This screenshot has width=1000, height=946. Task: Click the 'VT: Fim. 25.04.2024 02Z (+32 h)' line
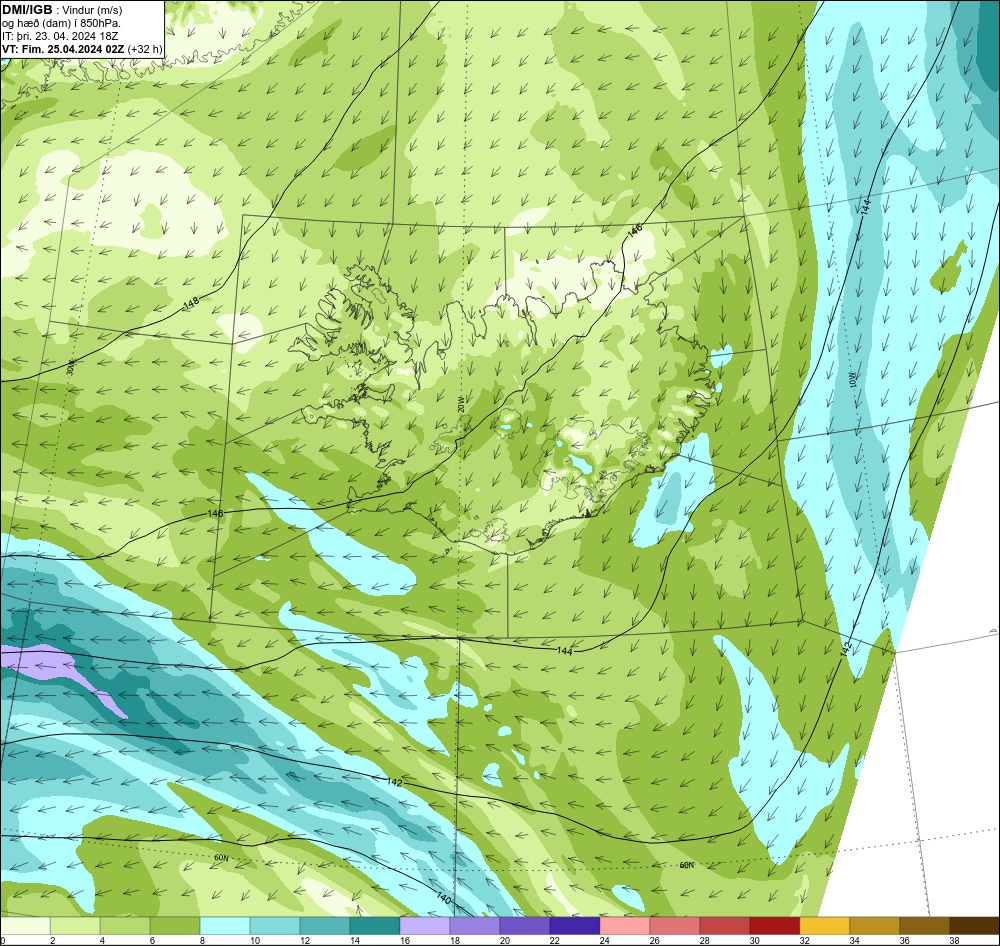point(82,49)
